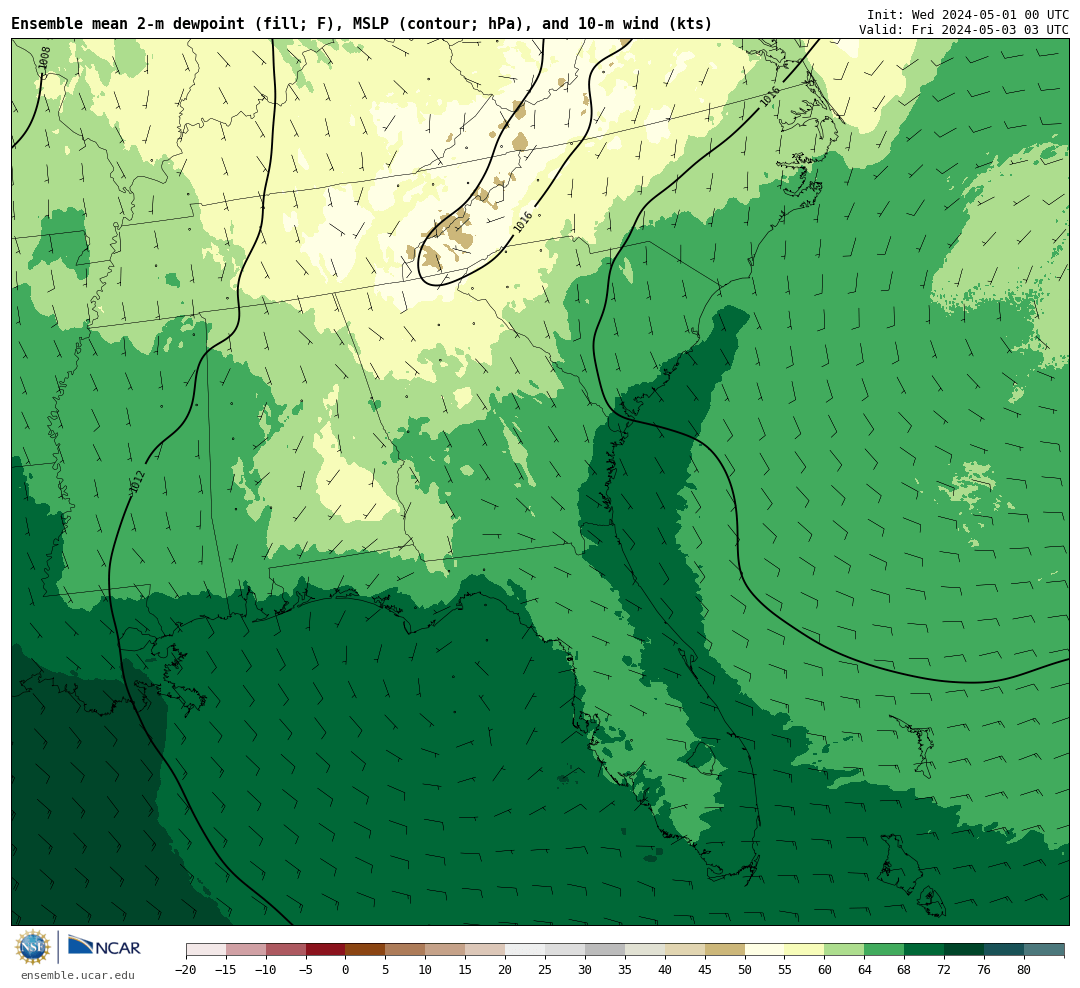Image resolution: width=1080 pixels, height=988 pixels.
Task: Open the ensemble.ucar.edu link
Action: pos(78,975)
